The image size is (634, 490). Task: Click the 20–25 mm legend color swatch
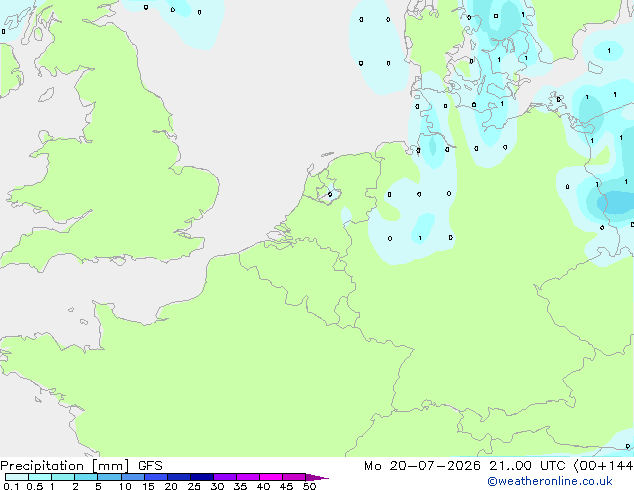pyautogui.click(x=178, y=477)
